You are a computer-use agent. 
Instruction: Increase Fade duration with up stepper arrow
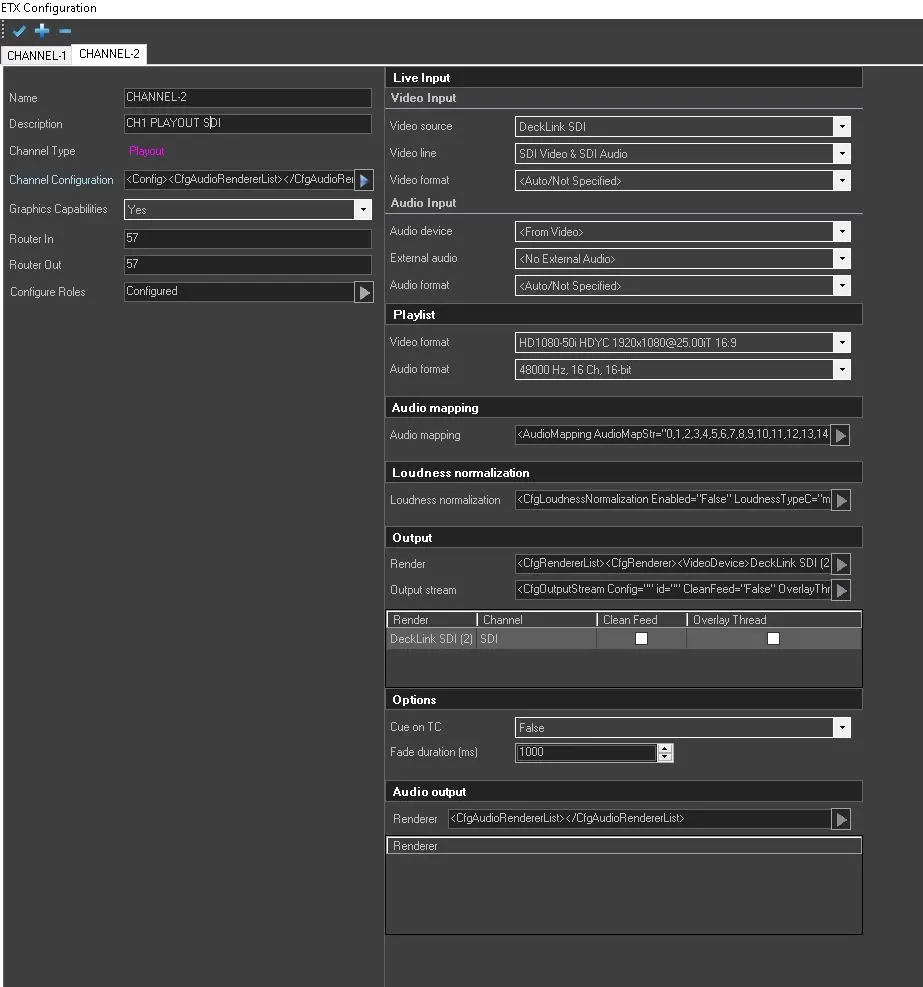[x=666, y=748]
